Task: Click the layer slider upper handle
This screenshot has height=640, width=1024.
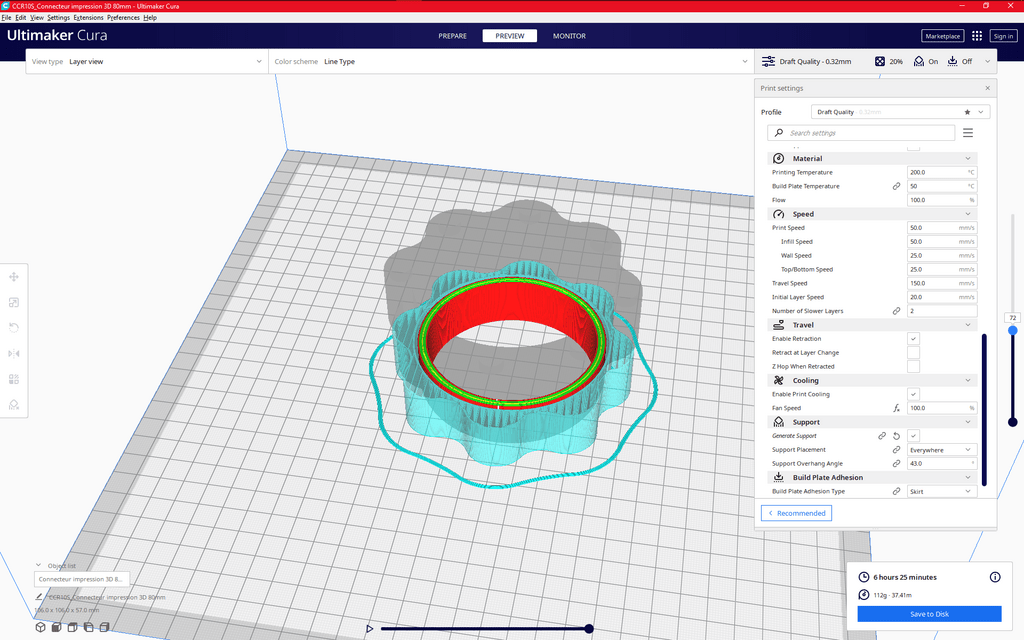Action: (1012, 330)
